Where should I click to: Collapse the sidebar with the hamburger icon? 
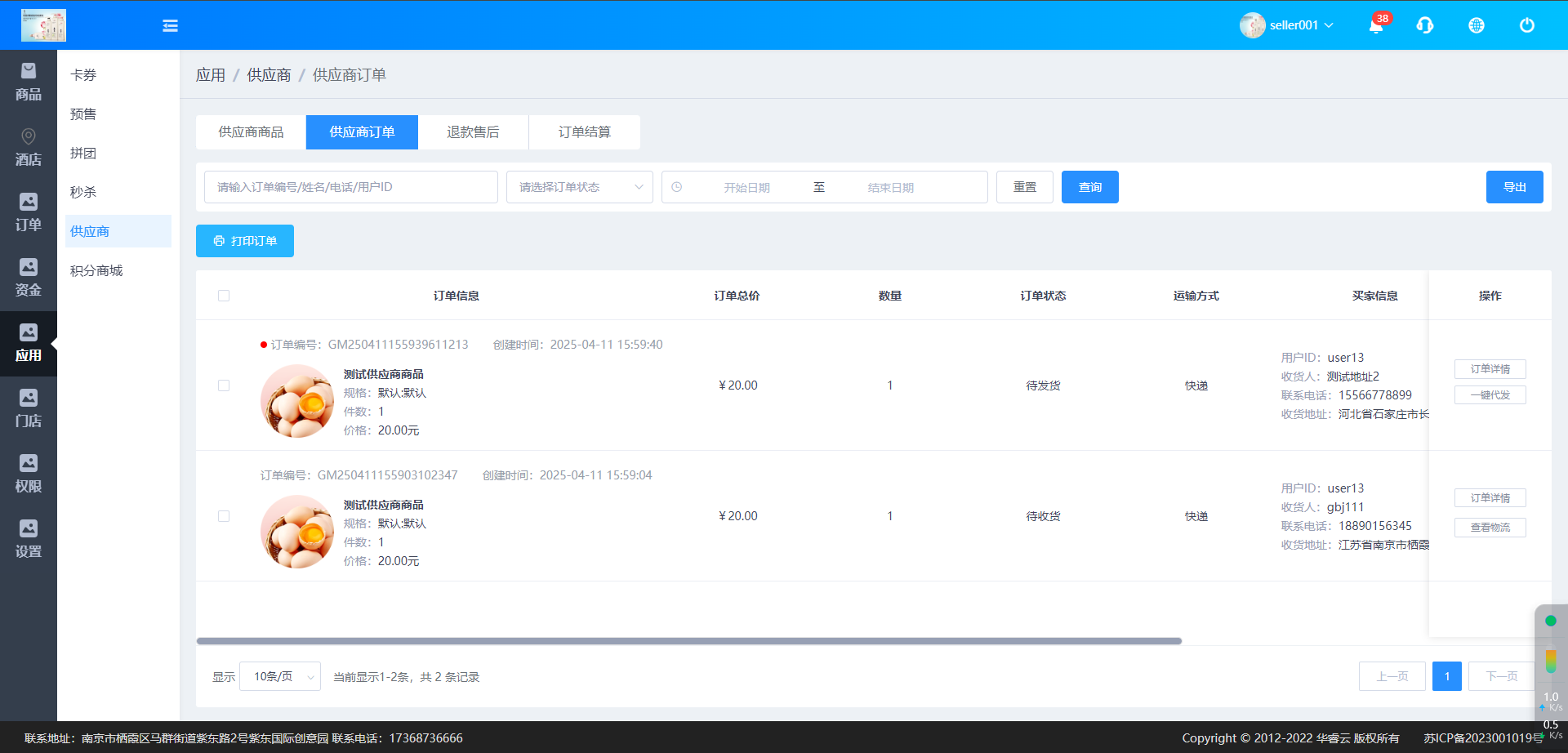170,26
